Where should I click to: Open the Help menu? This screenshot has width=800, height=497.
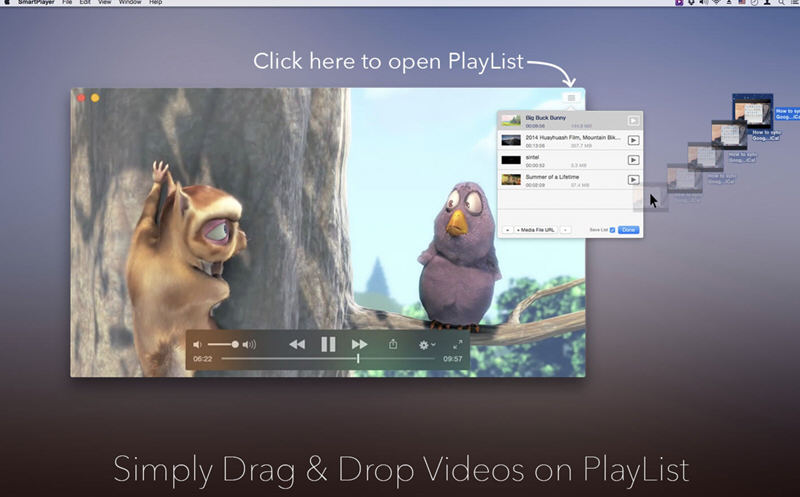point(156,2)
